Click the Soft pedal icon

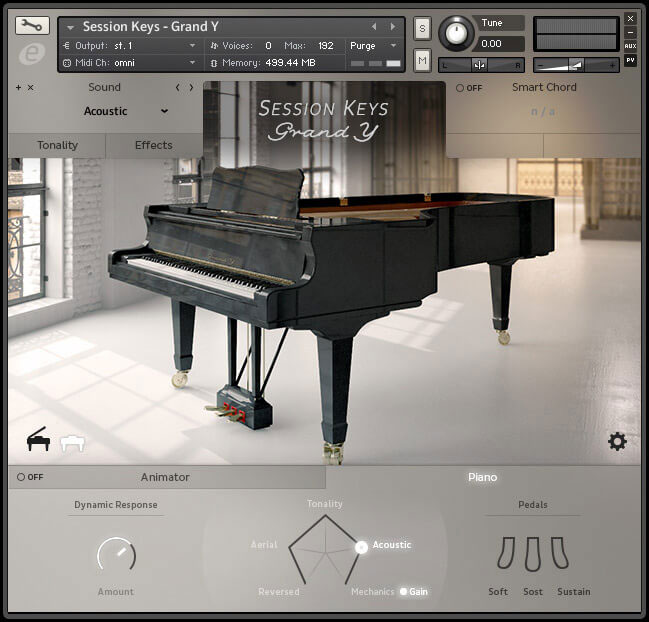tap(507, 553)
